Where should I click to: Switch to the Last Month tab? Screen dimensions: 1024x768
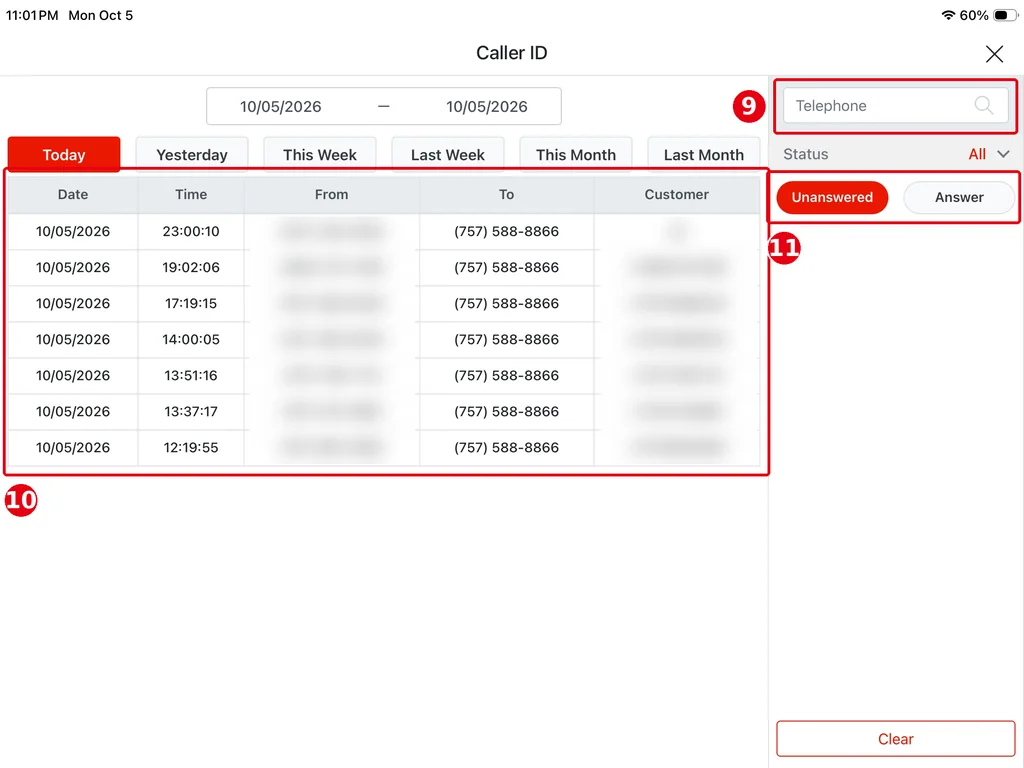pos(704,155)
